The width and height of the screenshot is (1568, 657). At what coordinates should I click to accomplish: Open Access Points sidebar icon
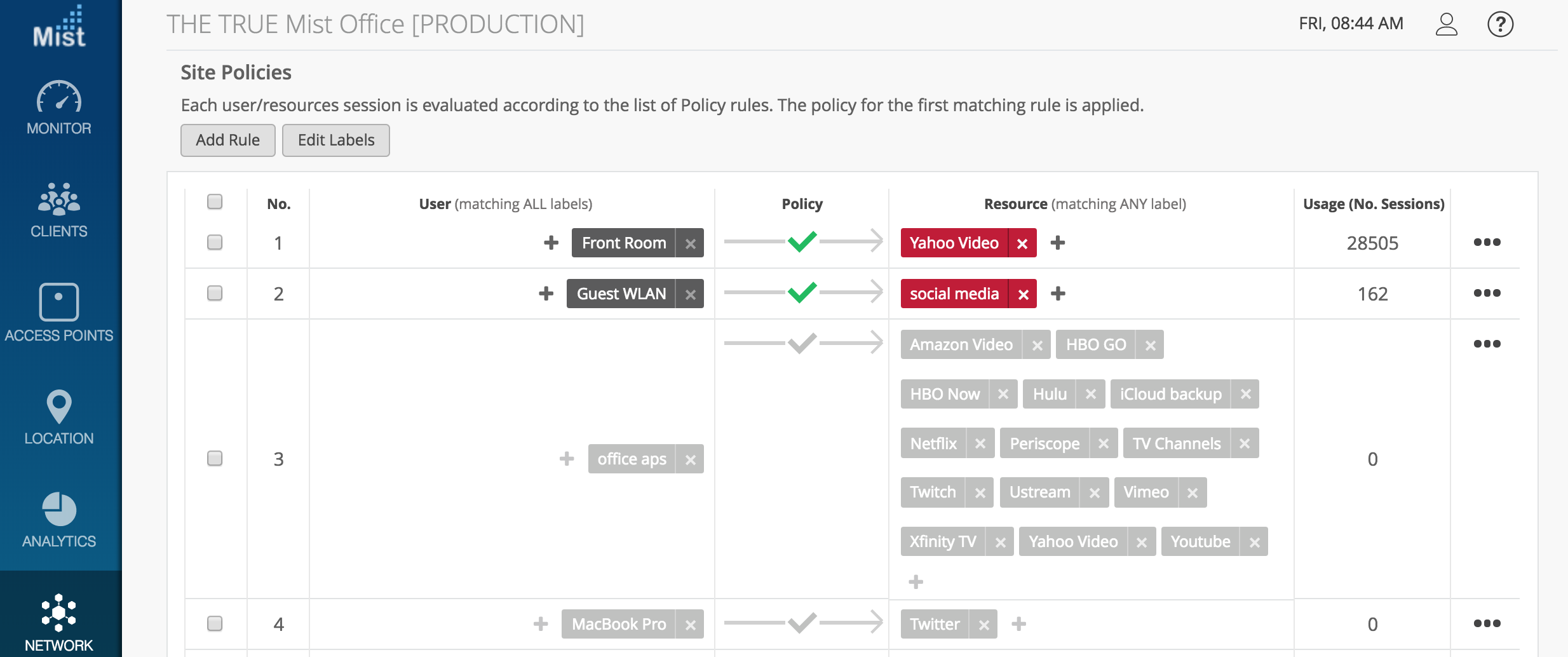(x=59, y=302)
